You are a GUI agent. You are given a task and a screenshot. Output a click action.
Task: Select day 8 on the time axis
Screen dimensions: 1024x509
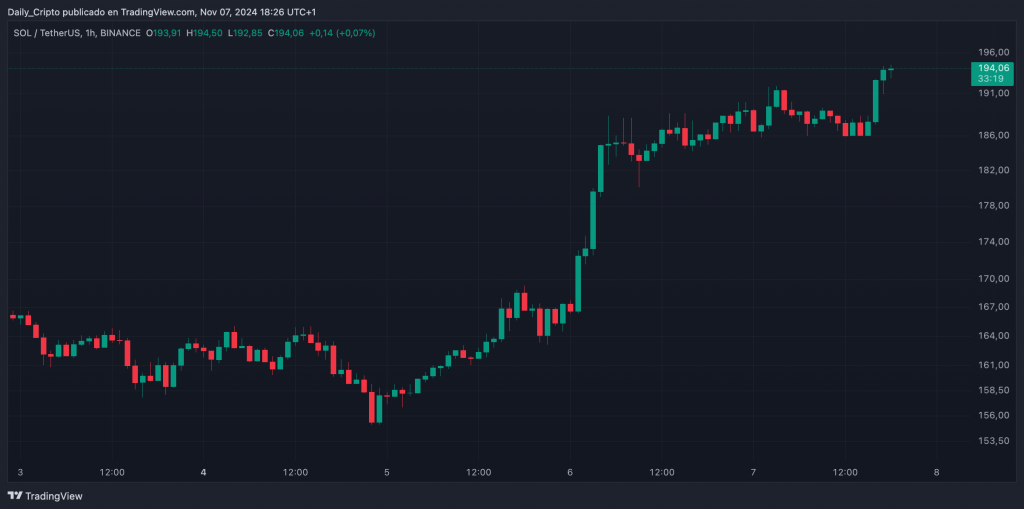[936, 472]
